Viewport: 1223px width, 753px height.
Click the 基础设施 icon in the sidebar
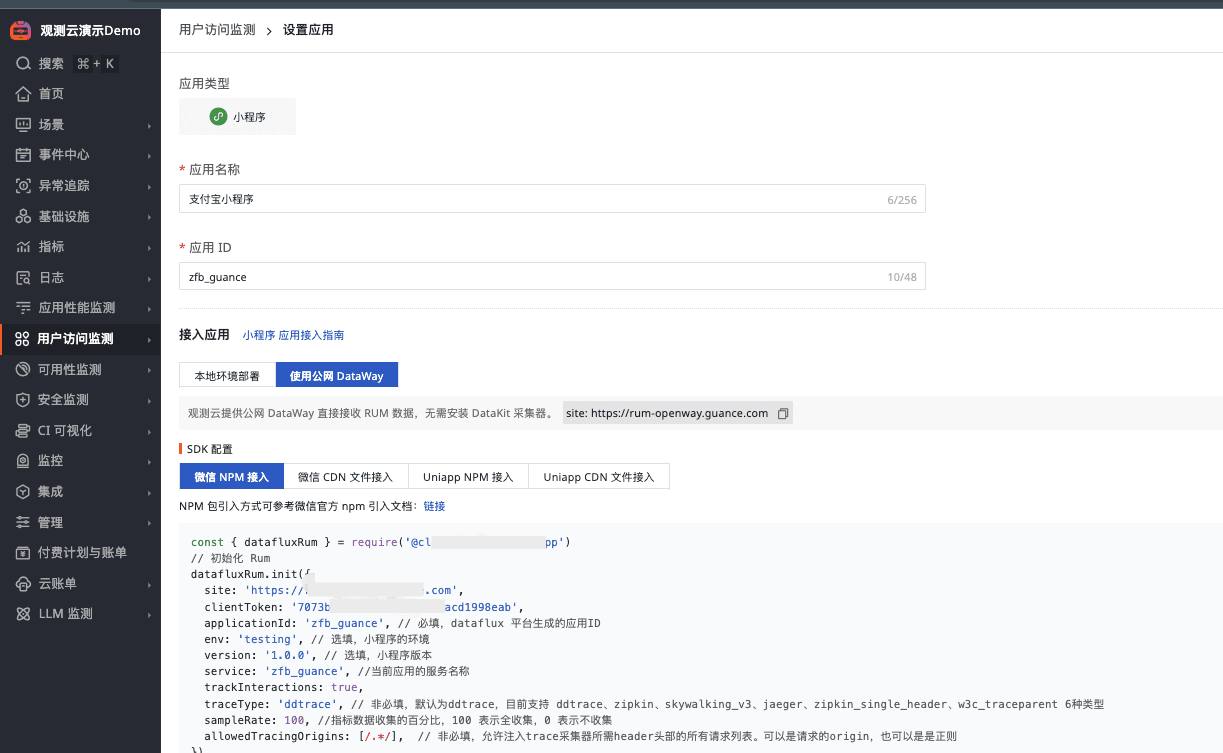(23, 217)
